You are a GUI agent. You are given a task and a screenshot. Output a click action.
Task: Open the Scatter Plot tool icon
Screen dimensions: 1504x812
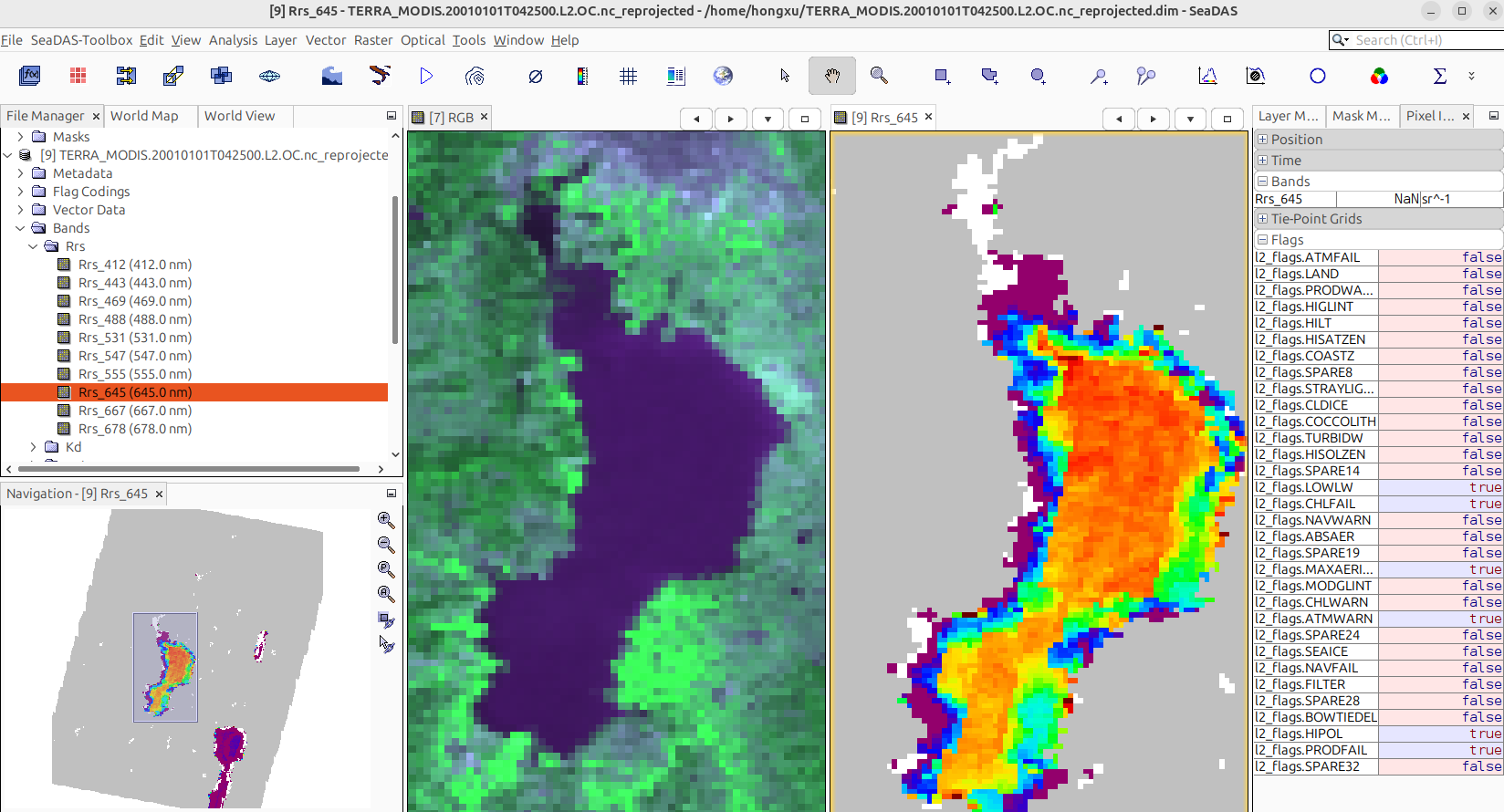coord(1256,76)
